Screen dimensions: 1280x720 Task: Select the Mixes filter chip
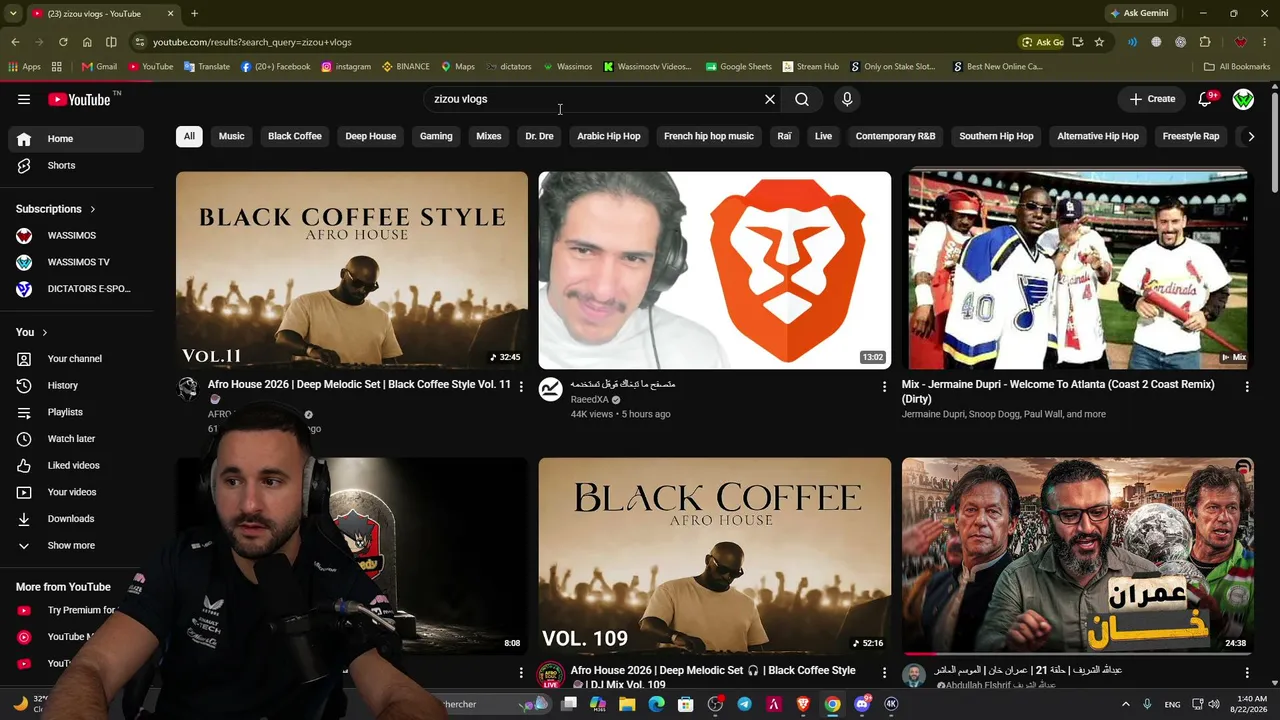pyautogui.click(x=489, y=136)
